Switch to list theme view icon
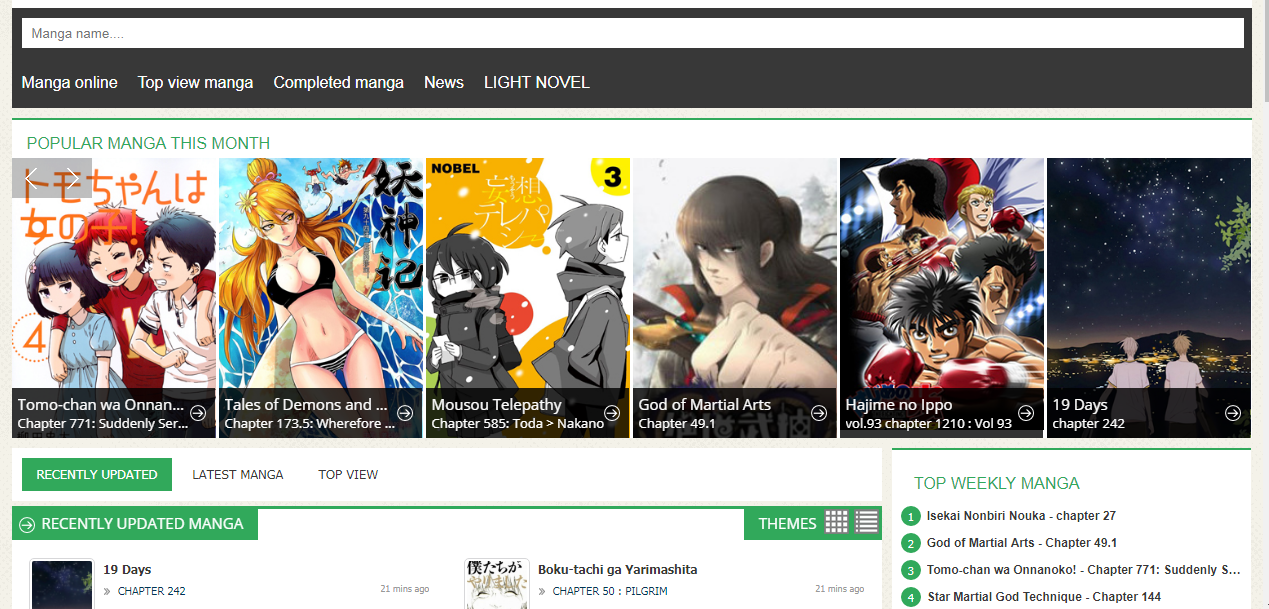This screenshot has width=1269, height=609. (x=867, y=522)
